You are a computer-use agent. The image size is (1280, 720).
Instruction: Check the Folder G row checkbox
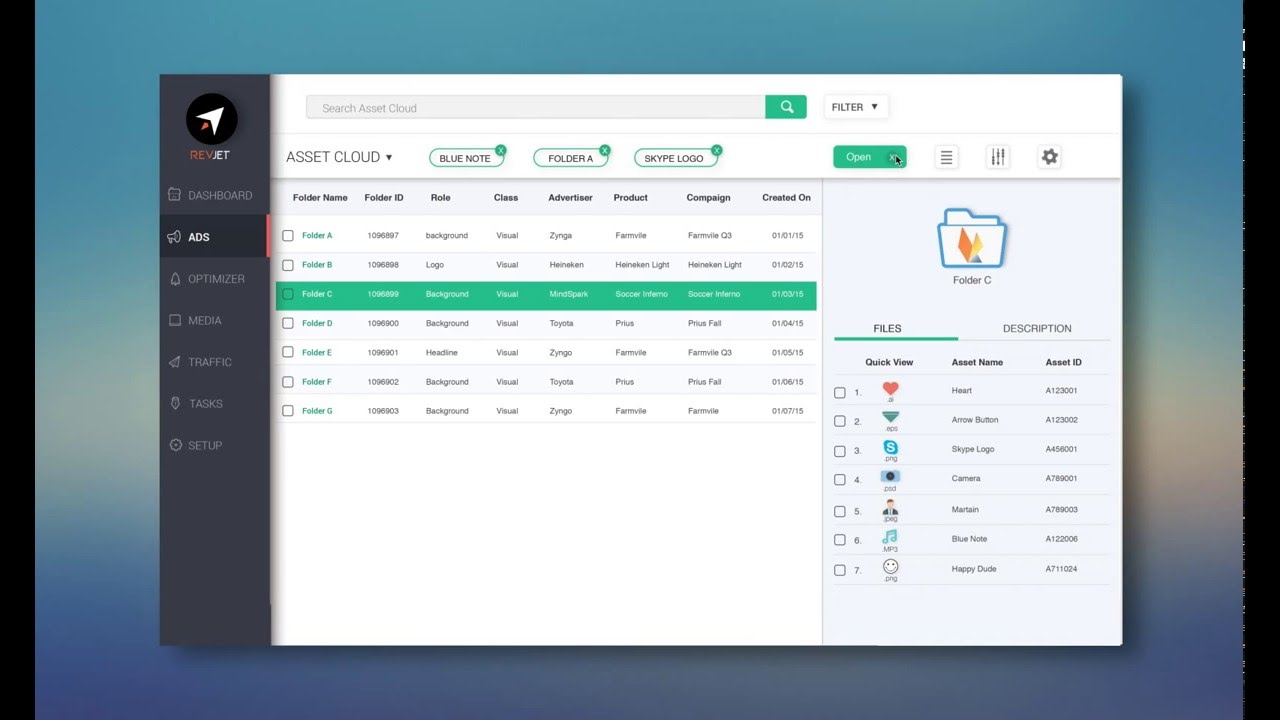(288, 411)
